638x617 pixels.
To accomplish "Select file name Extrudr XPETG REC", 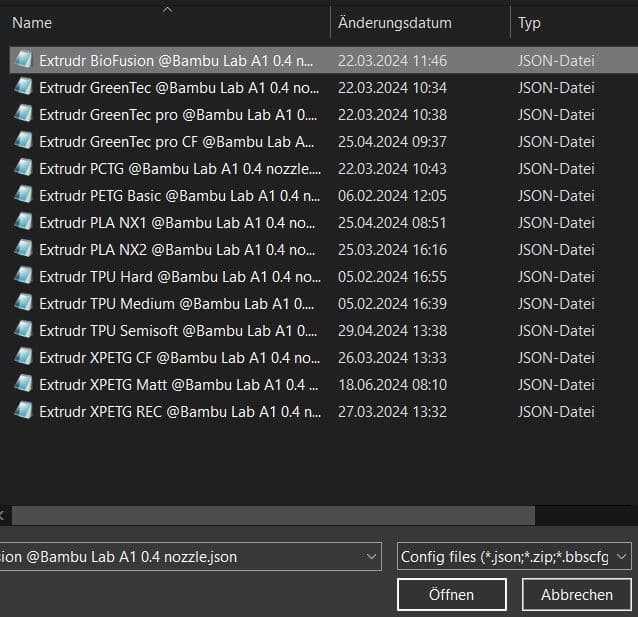I will [180, 412].
